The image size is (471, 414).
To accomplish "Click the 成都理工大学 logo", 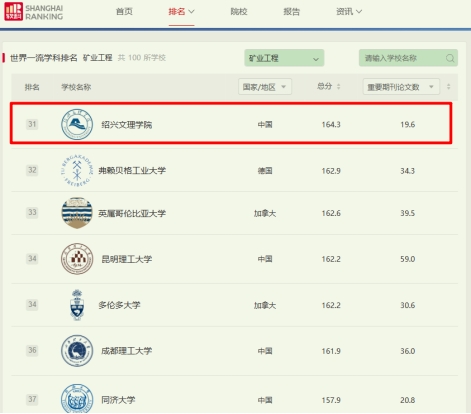I will 77,351.
